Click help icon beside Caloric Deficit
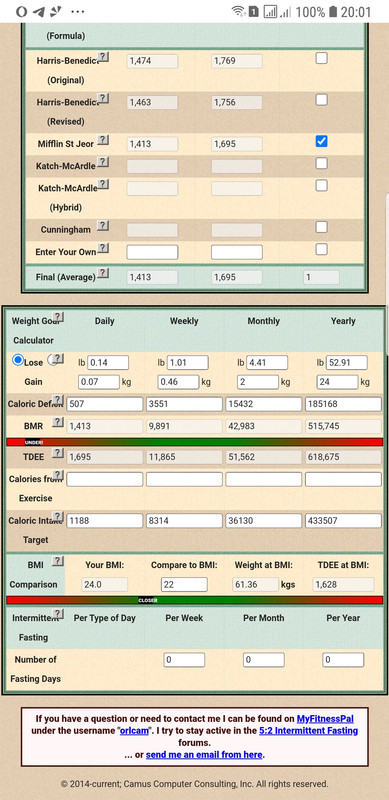 coord(58,399)
